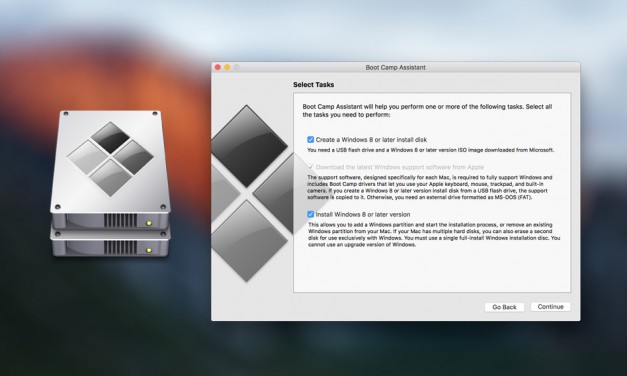627x376 pixels.
Task: Click the Go Back button
Action: [504, 307]
